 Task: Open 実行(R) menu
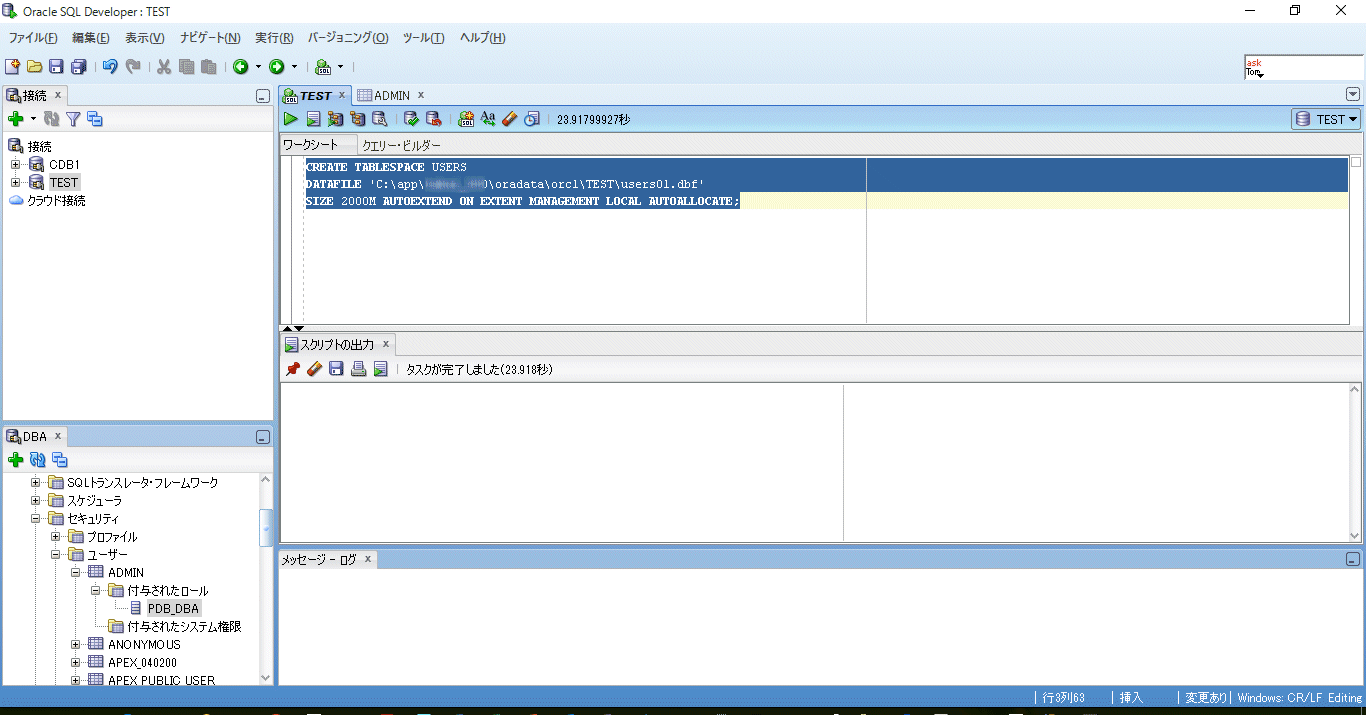click(x=274, y=38)
